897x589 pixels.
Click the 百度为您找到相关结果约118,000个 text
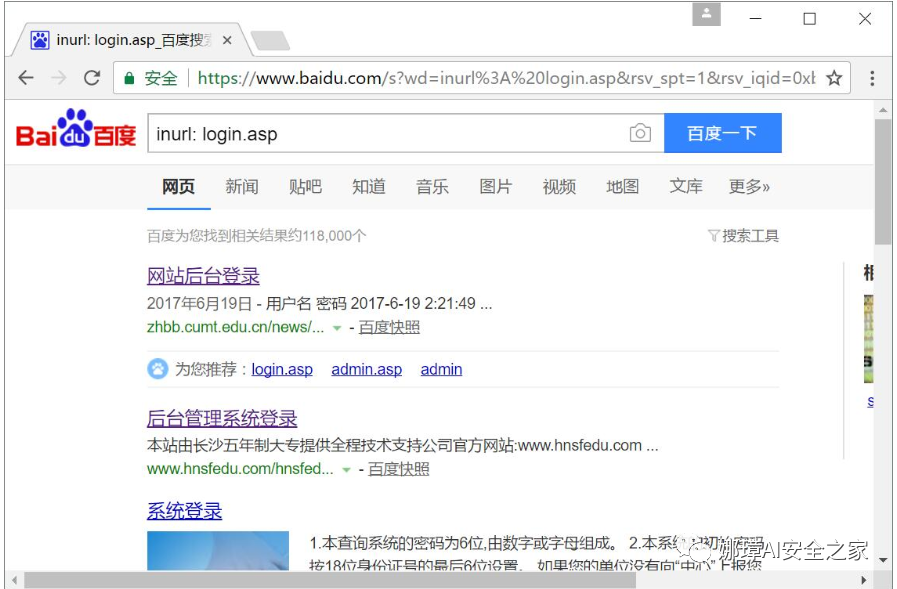(x=256, y=236)
